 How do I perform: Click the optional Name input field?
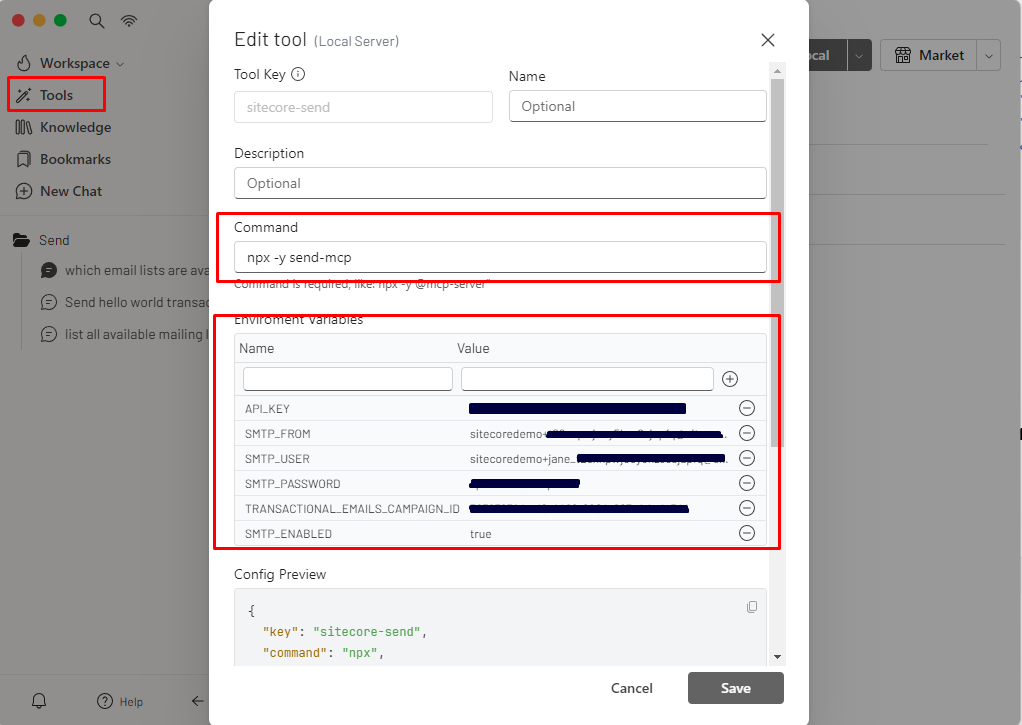(637, 106)
